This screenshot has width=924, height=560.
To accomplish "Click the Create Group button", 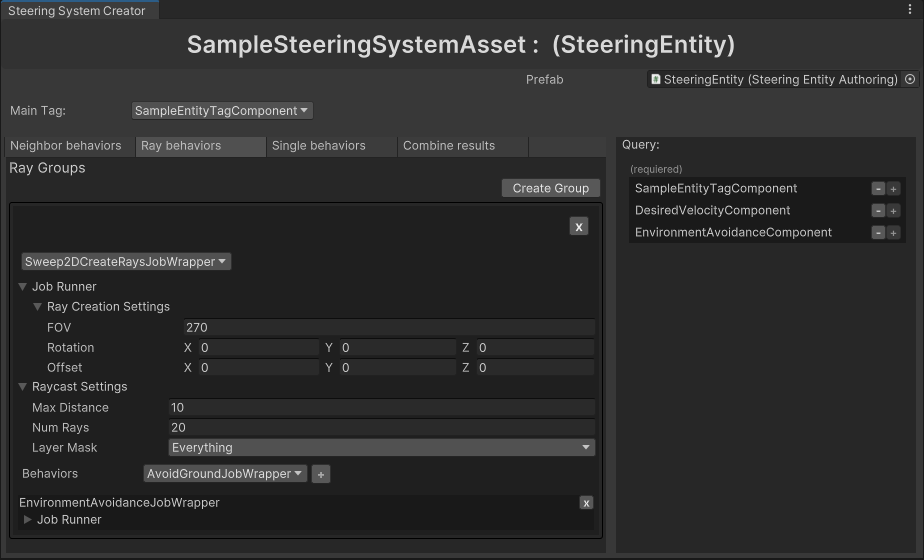I will tap(550, 188).
